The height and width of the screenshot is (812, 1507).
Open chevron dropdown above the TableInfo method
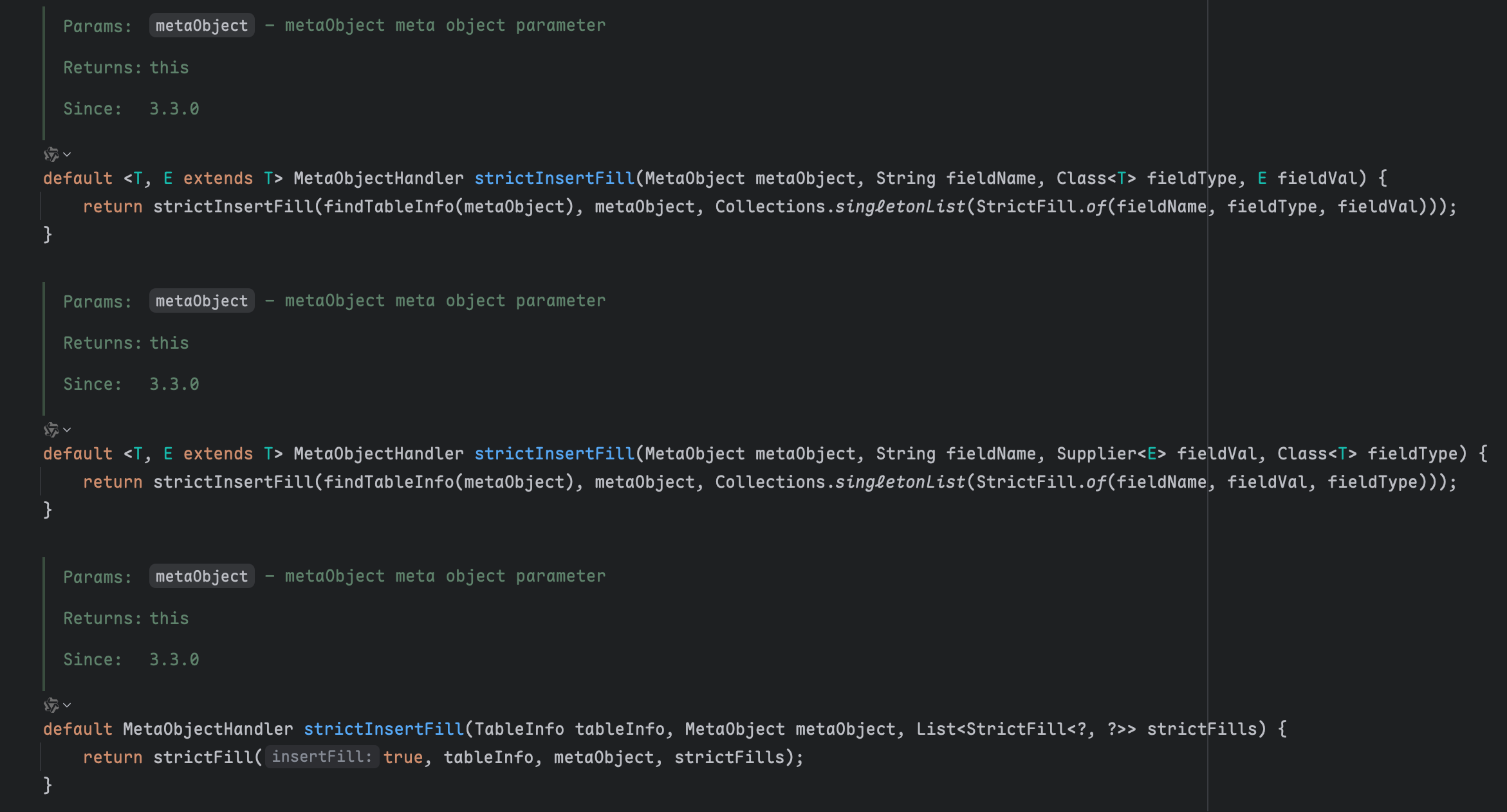67,705
